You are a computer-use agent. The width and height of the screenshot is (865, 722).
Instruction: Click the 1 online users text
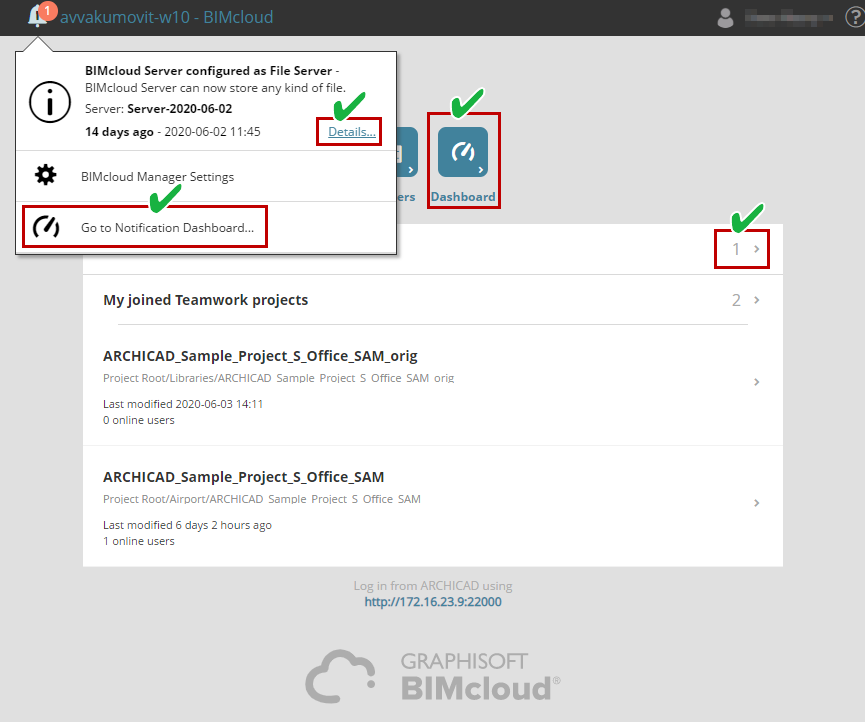click(x=138, y=541)
